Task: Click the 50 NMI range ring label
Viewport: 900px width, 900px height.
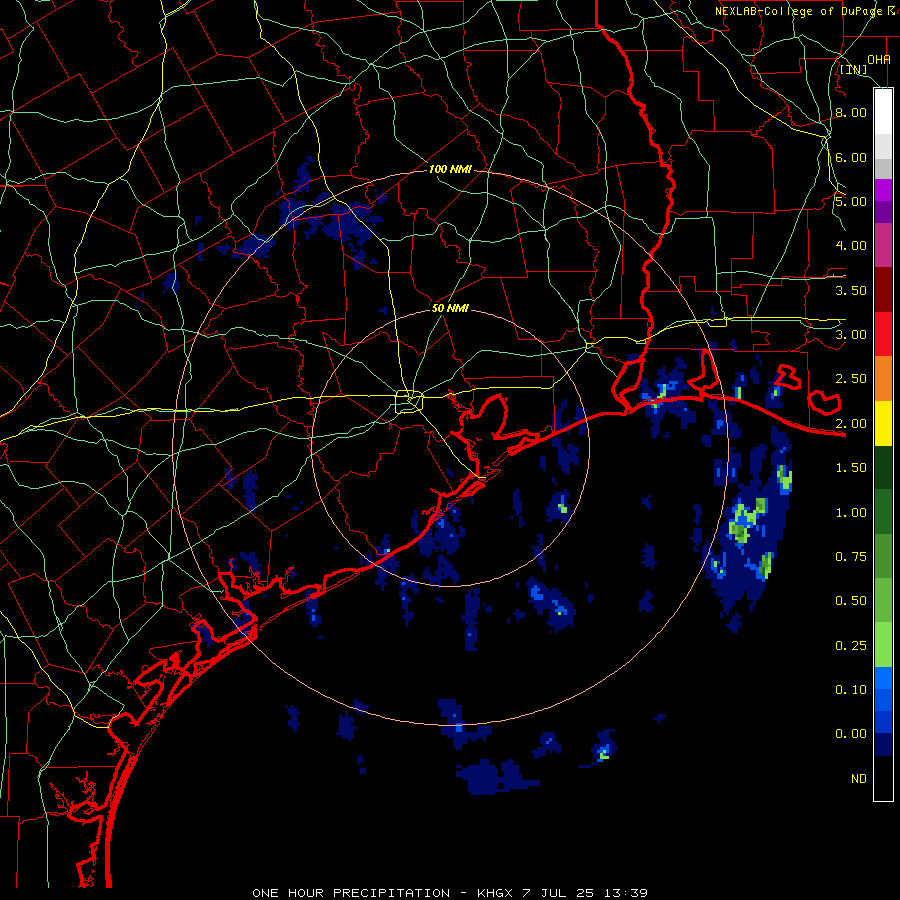Action: click(450, 308)
